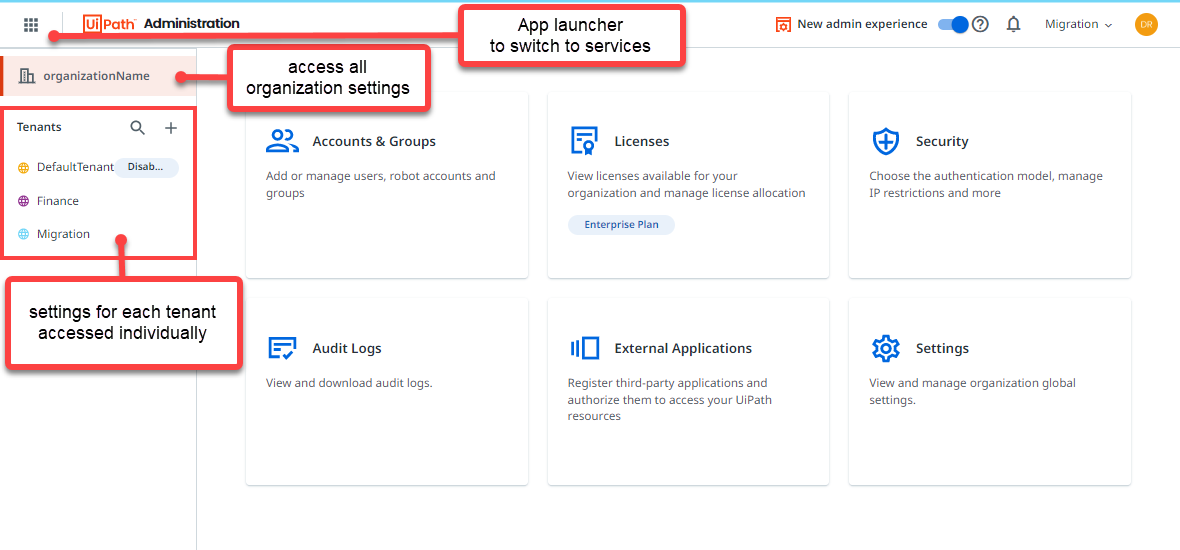The width and height of the screenshot is (1180, 550).
Task: Open the Security card
Action: (990, 186)
